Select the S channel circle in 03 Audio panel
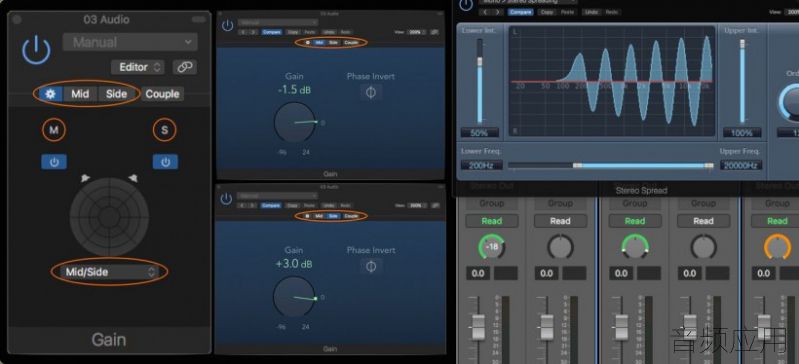This screenshot has height=364, width=799. click(x=165, y=130)
